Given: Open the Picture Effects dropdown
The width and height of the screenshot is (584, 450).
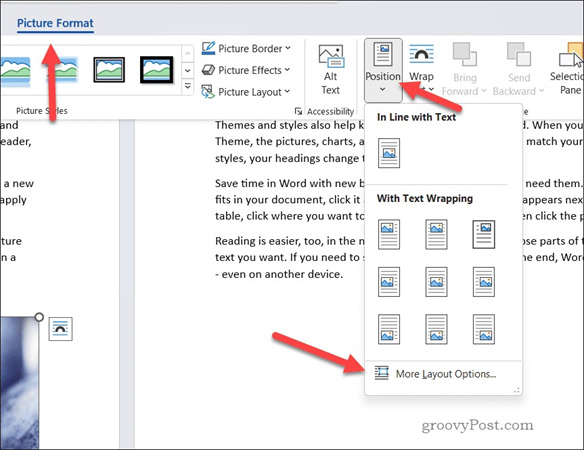Looking at the screenshot, I should point(246,70).
